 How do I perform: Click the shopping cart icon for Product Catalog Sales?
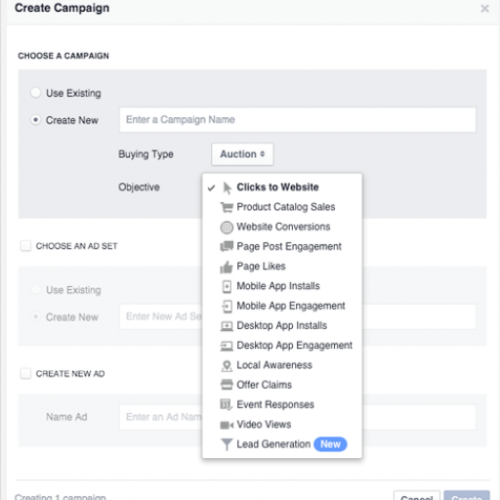coord(227,207)
